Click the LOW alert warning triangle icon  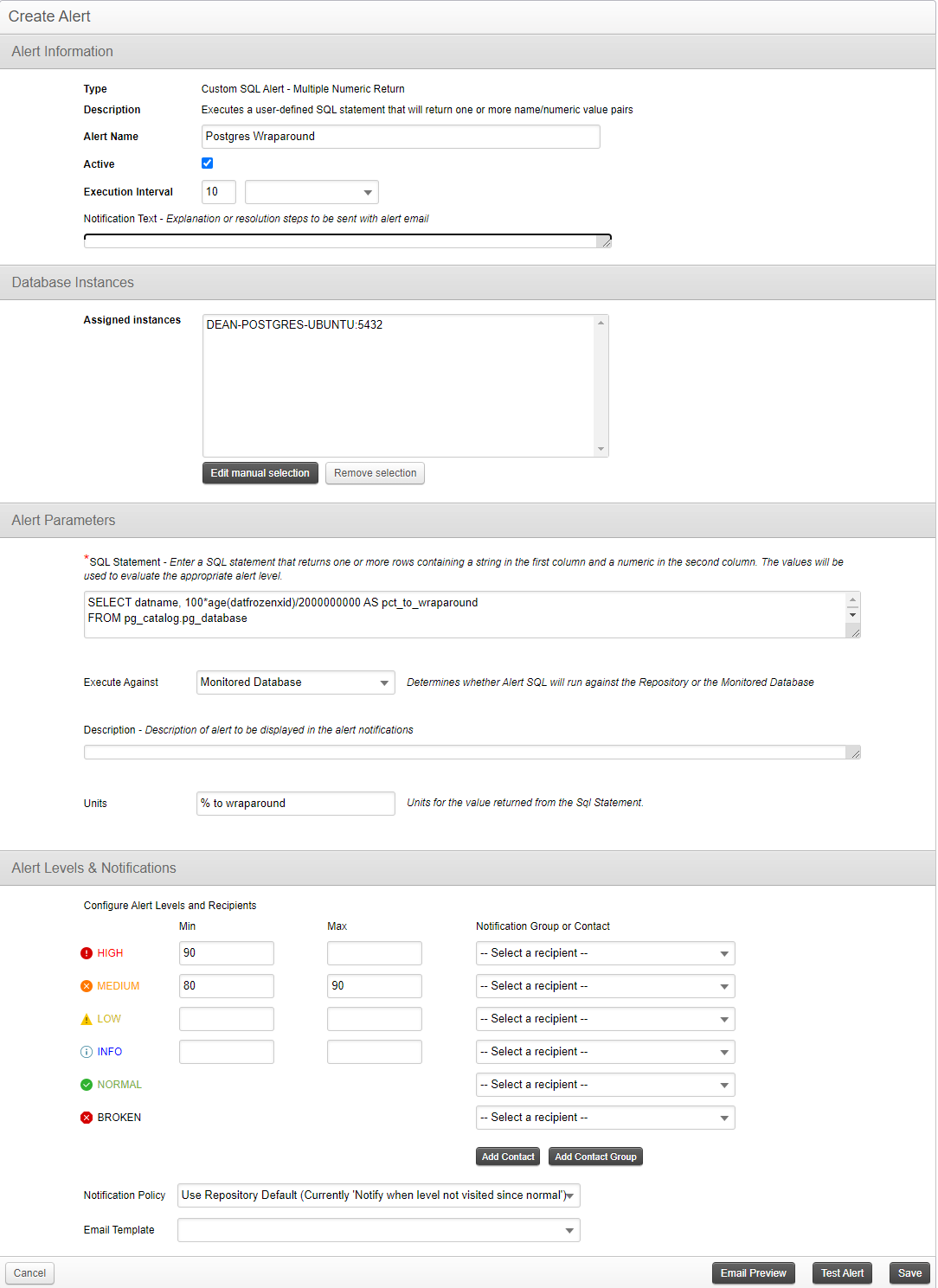tap(87, 1019)
